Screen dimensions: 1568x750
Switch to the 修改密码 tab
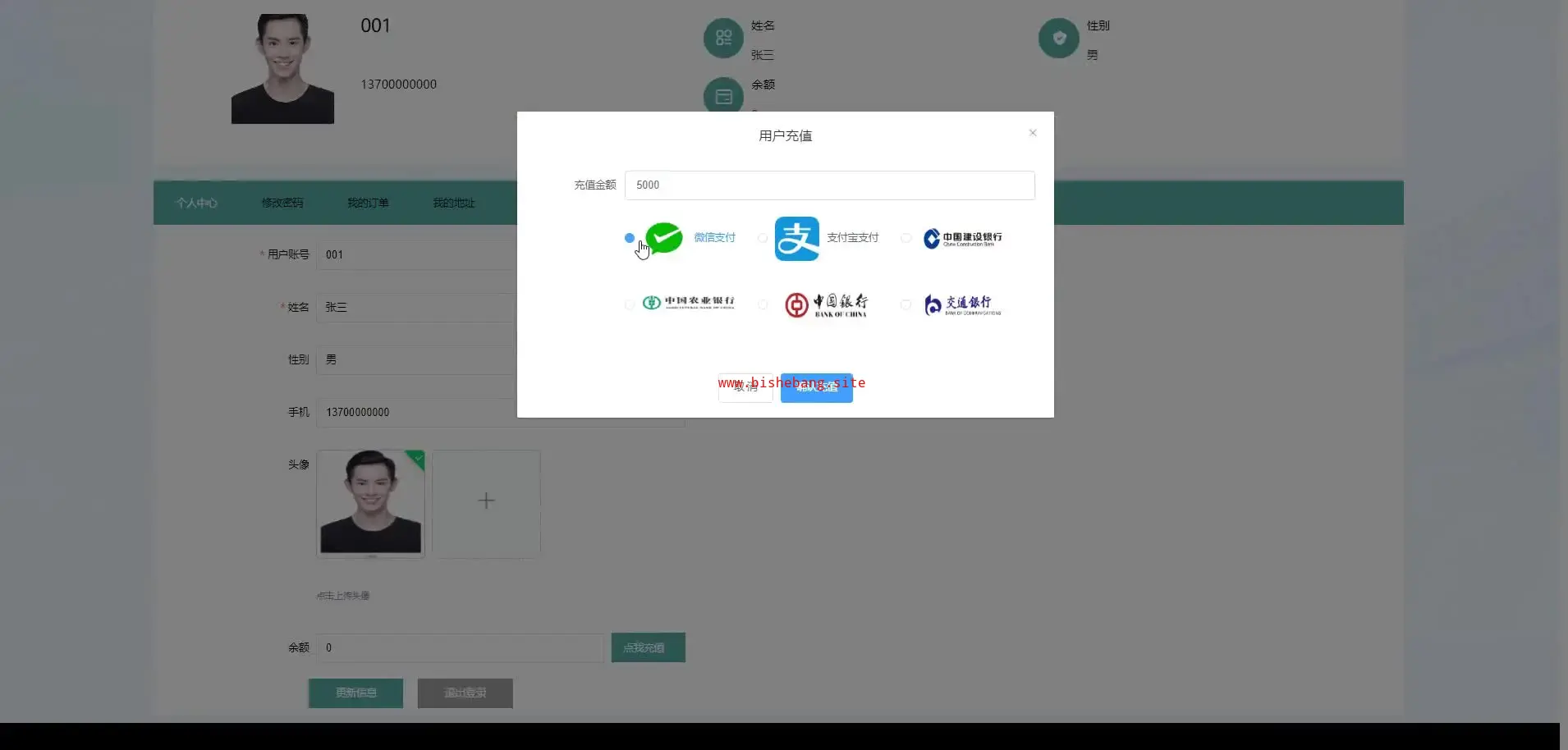coord(282,203)
